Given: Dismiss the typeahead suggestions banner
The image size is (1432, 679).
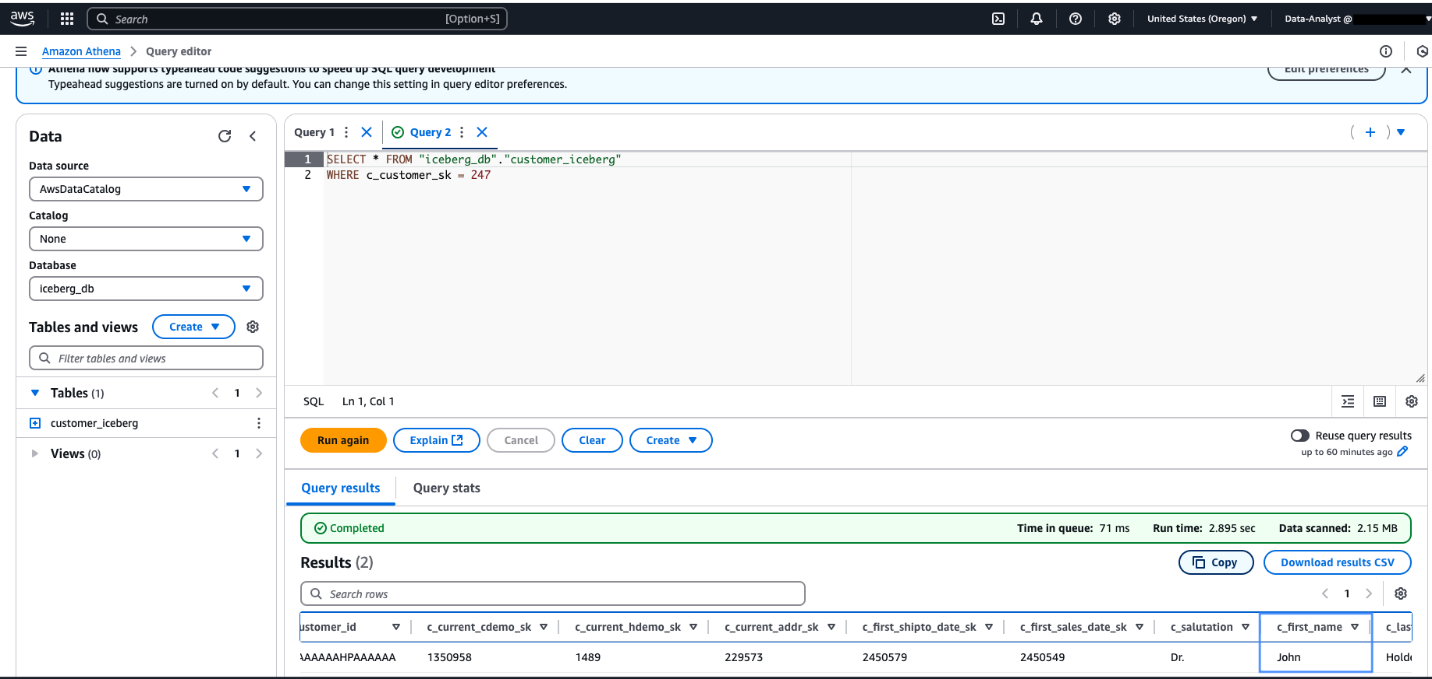Looking at the screenshot, I should 1406,69.
